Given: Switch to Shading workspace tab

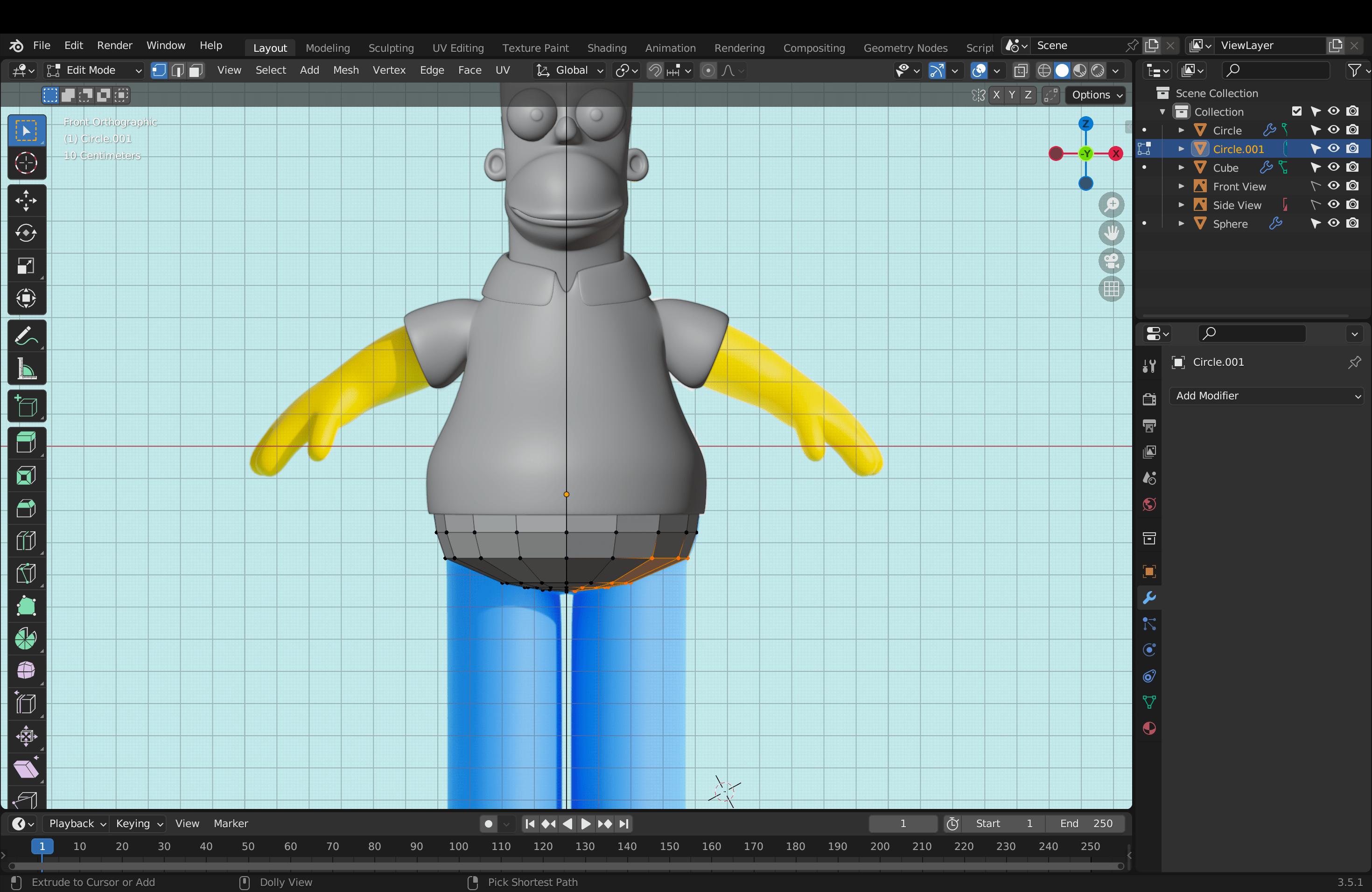Looking at the screenshot, I should [x=607, y=48].
